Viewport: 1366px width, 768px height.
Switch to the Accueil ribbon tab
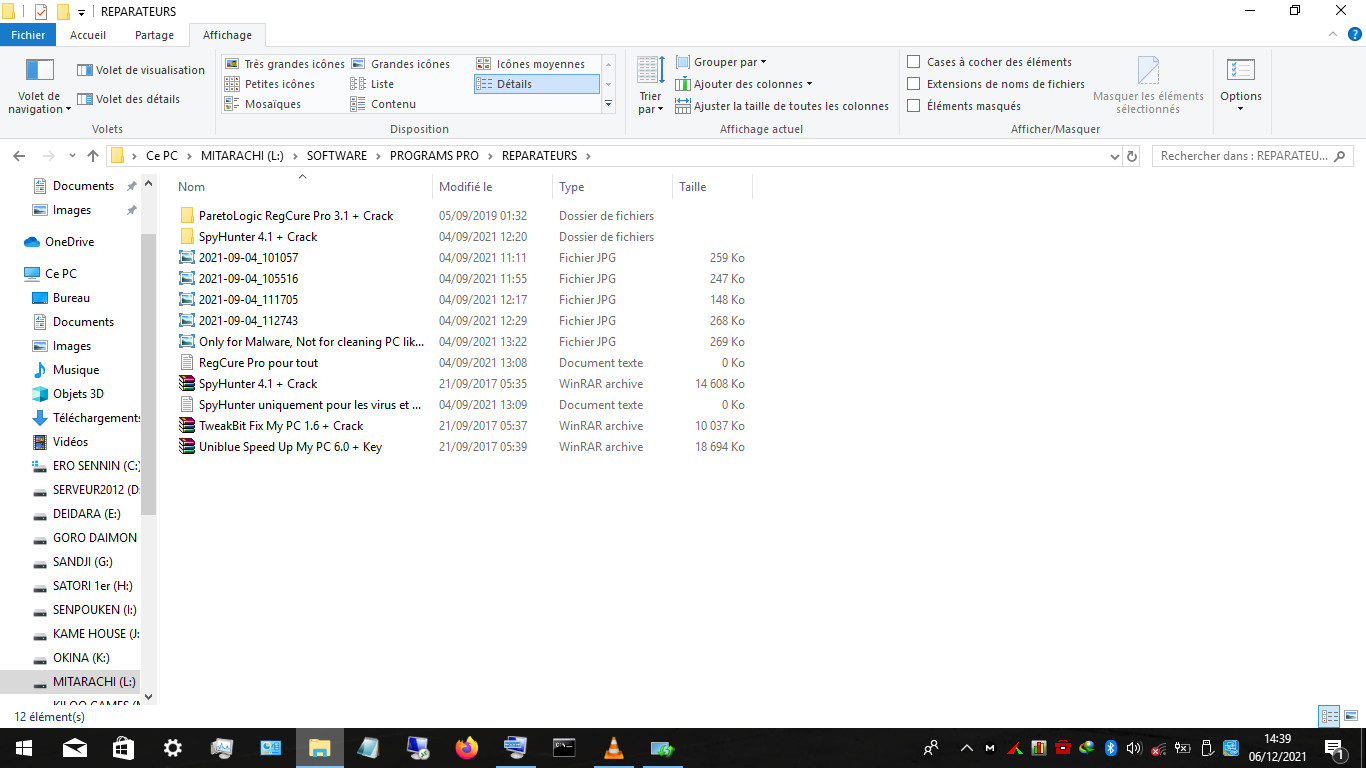point(88,35)
